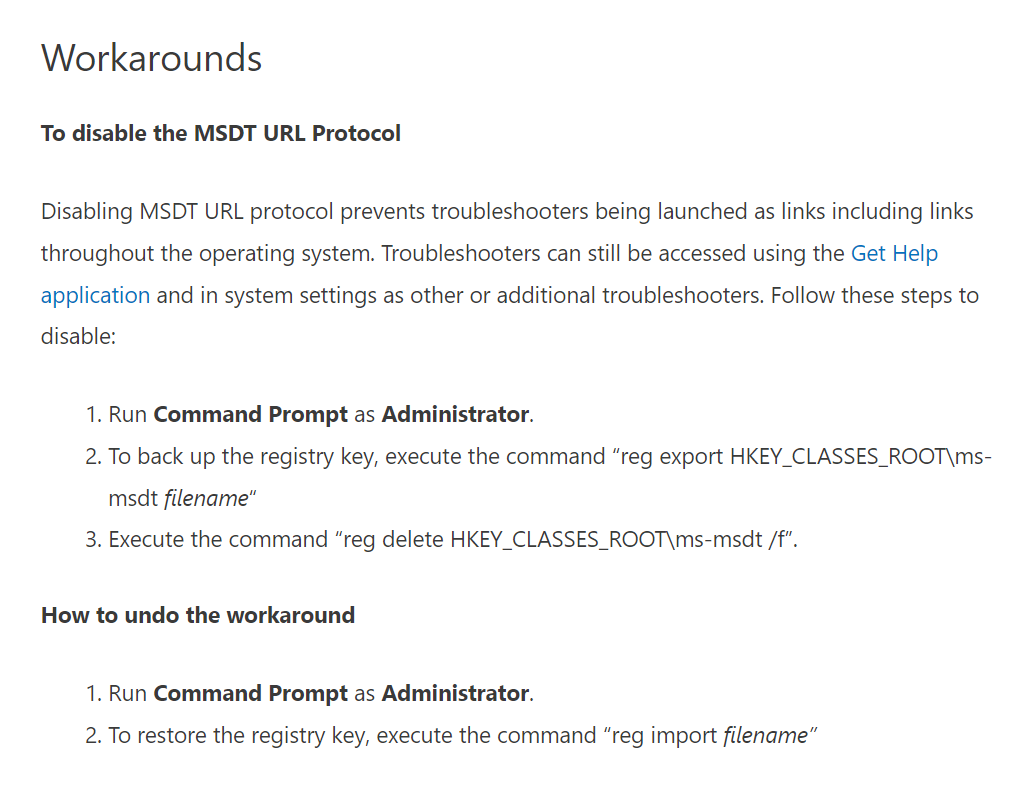Click bold "Administrator" in the undo steps
Image resolution: width=1035 pixels, height=786 pixels.
[455, 694]
